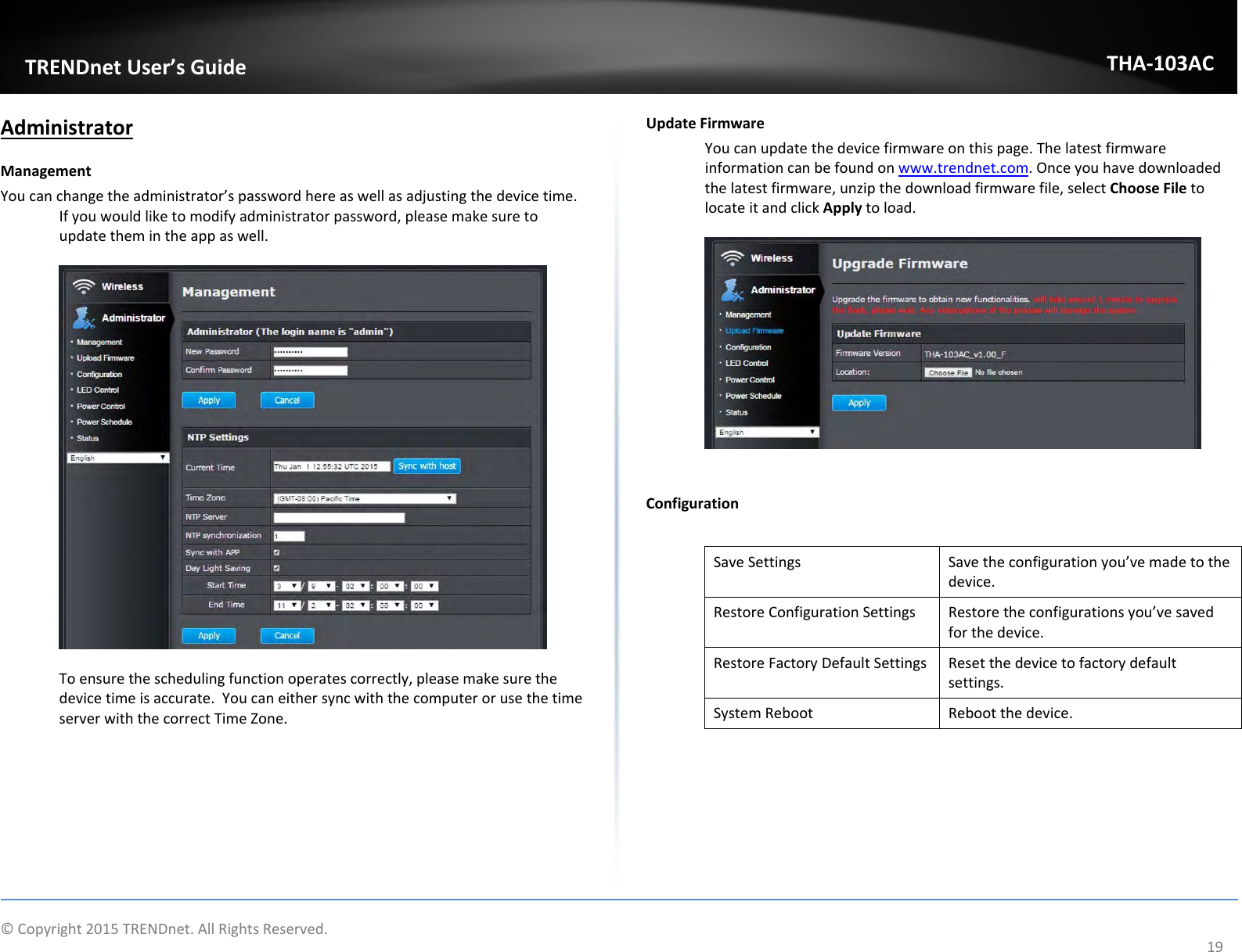Select LED Control in Upgrade Firmware screenshot sidebar
Image resolution: width=1242 pixels, height=952 pixels.
[747, 364]
